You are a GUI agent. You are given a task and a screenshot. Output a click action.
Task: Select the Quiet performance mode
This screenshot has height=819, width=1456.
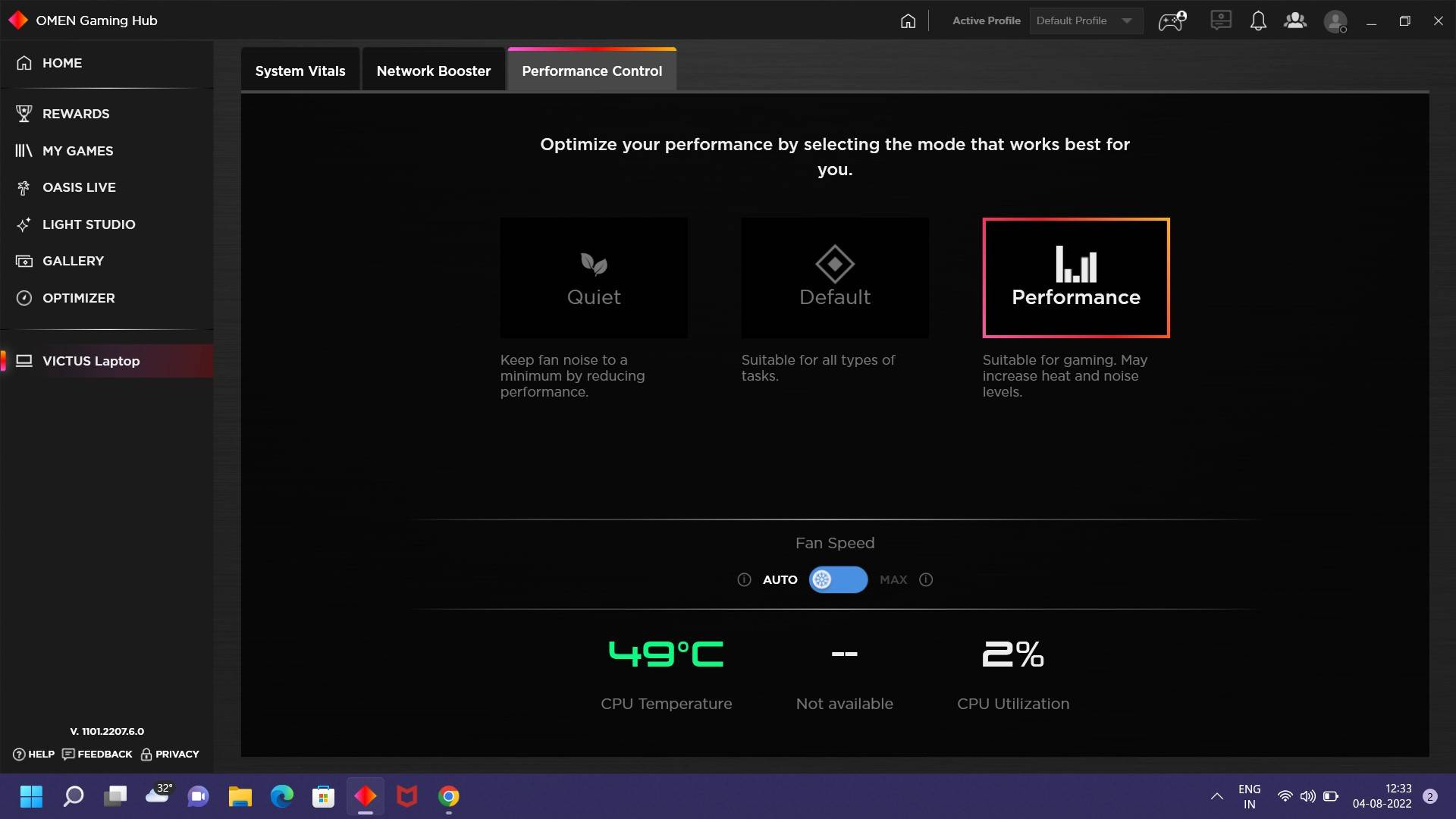click(594, 278)
